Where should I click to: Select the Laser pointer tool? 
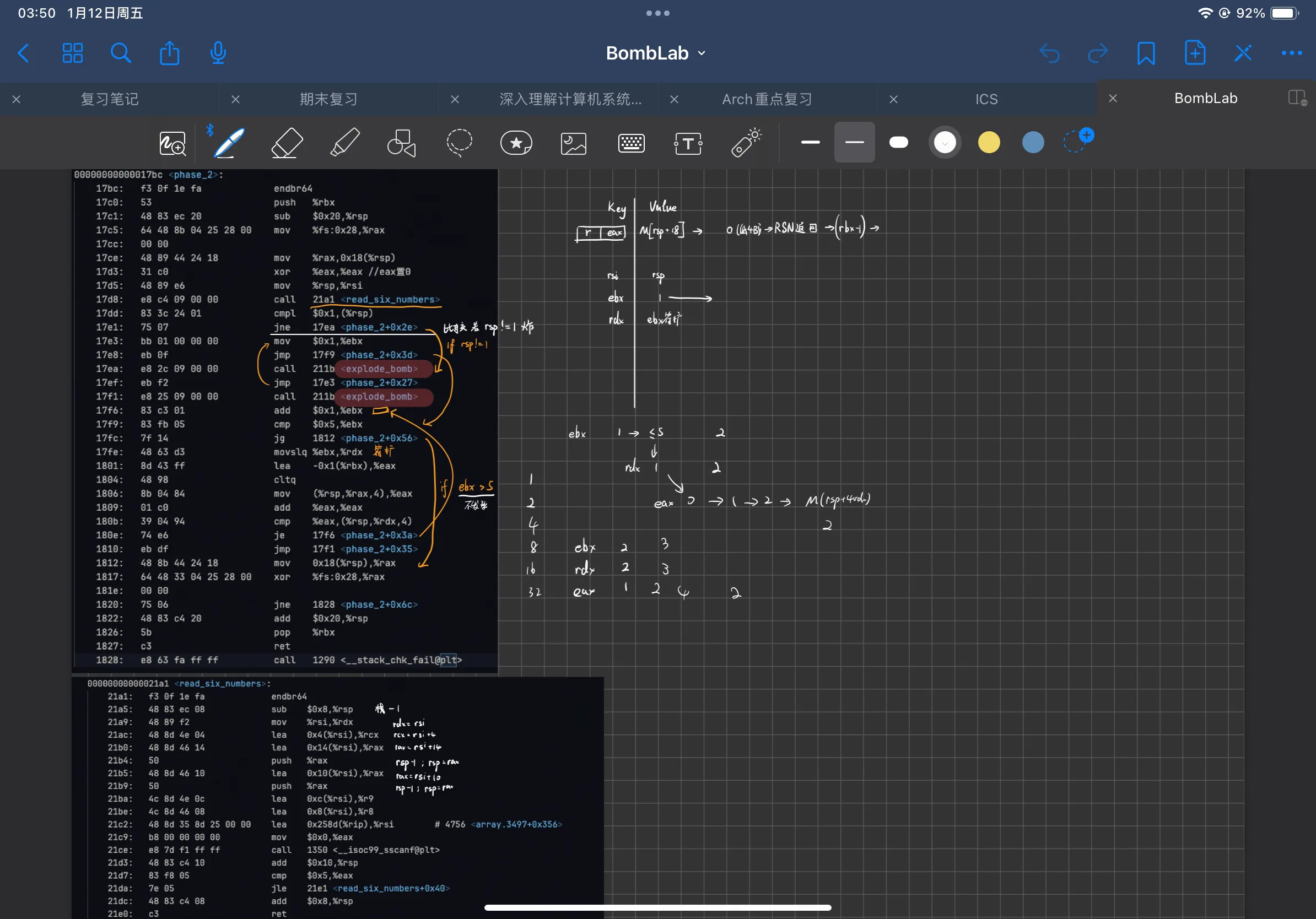746,143
